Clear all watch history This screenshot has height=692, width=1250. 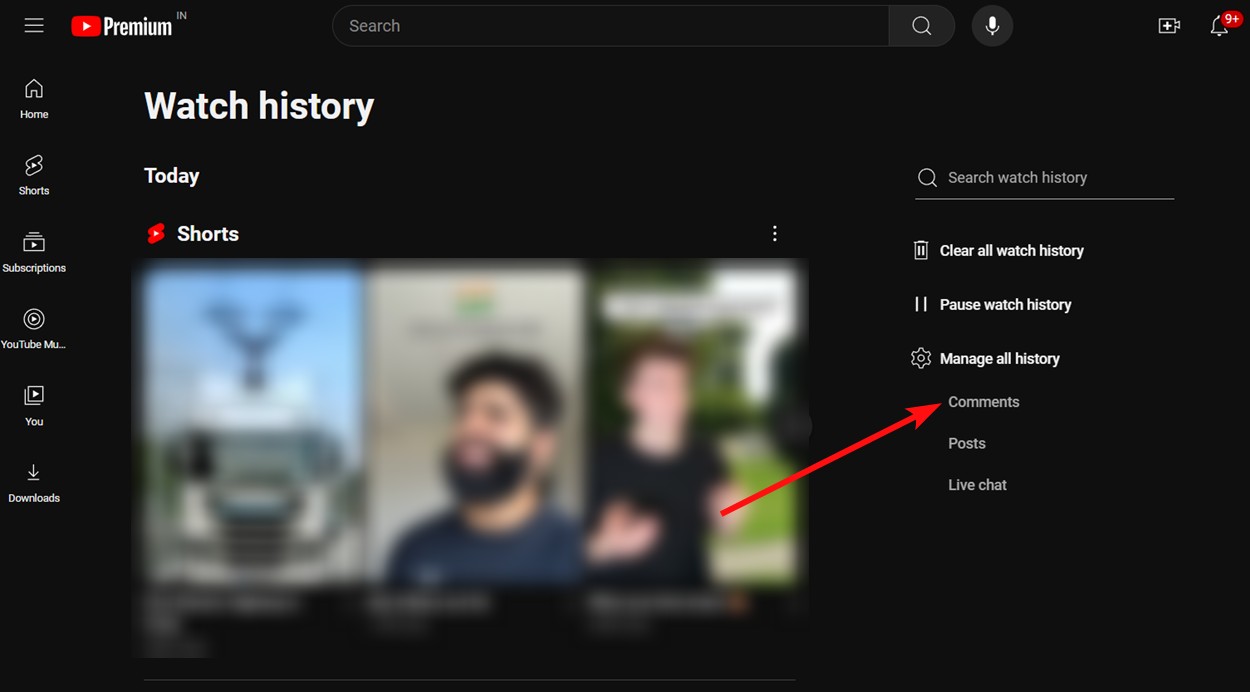tap(1011, 250)
